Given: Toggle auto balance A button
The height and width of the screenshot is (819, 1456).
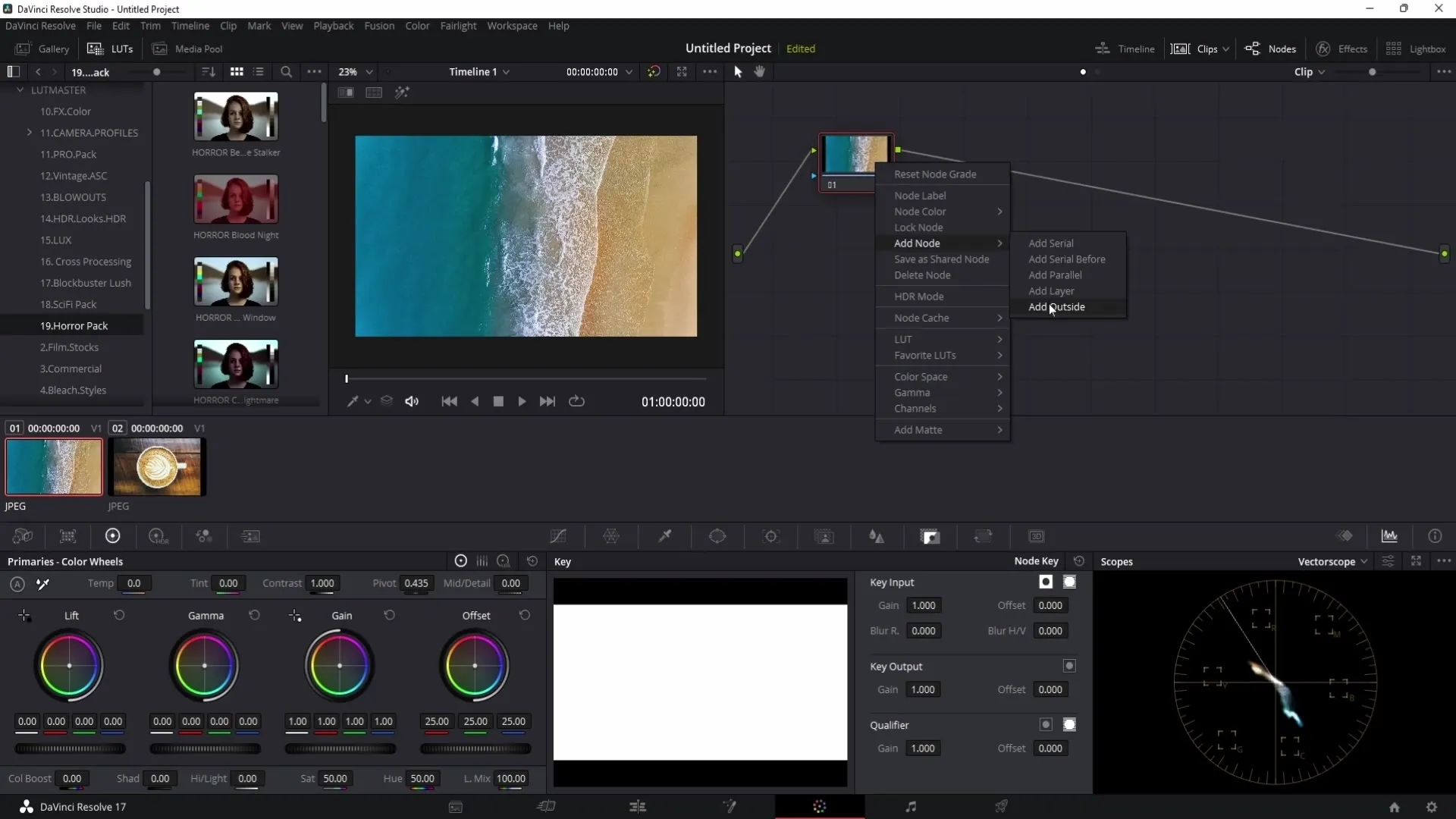Looking at the screenshot, I should (17, 584).
